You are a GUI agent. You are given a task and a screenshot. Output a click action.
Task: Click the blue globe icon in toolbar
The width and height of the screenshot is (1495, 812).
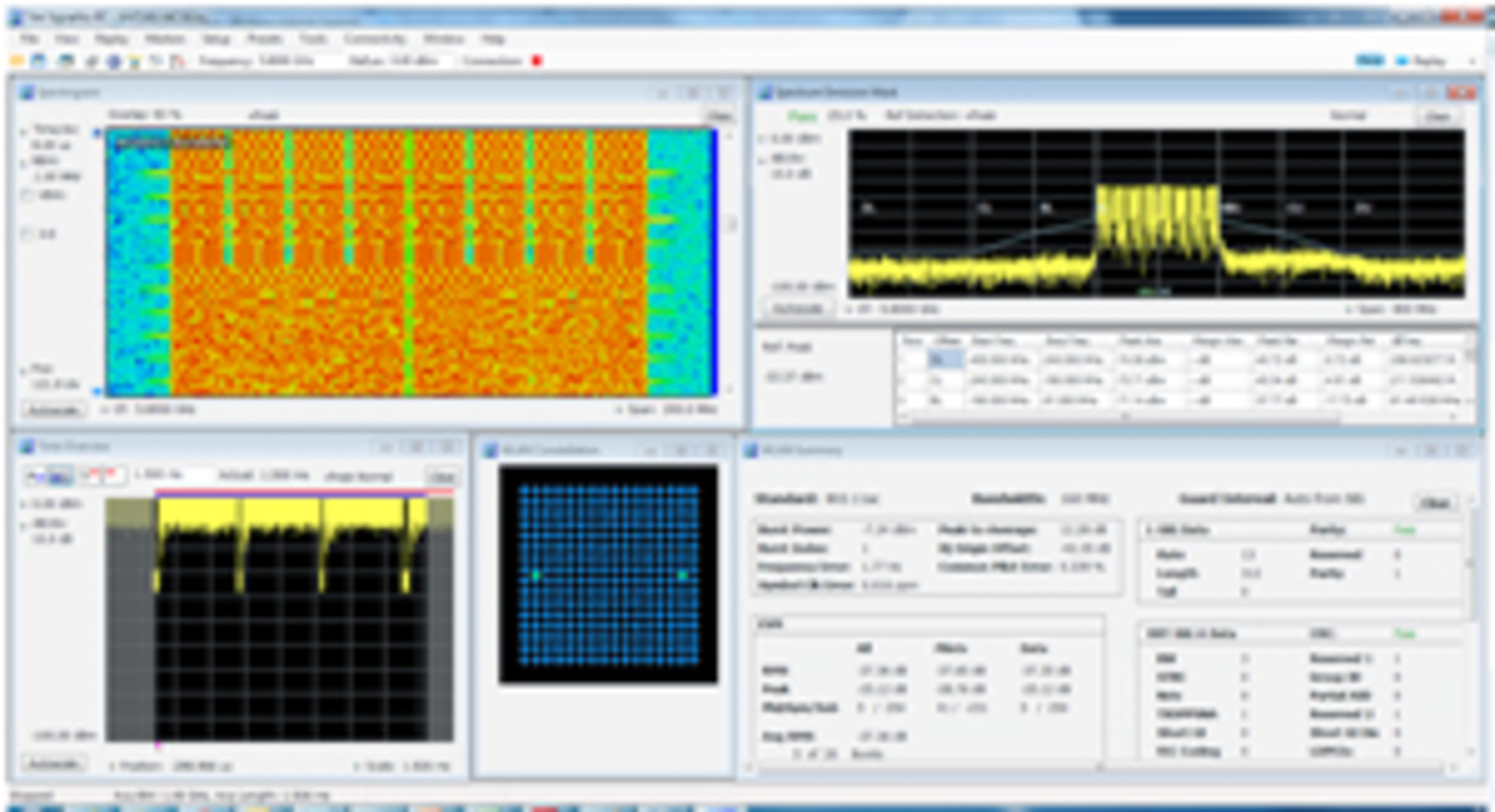click(x=114, y=61)
